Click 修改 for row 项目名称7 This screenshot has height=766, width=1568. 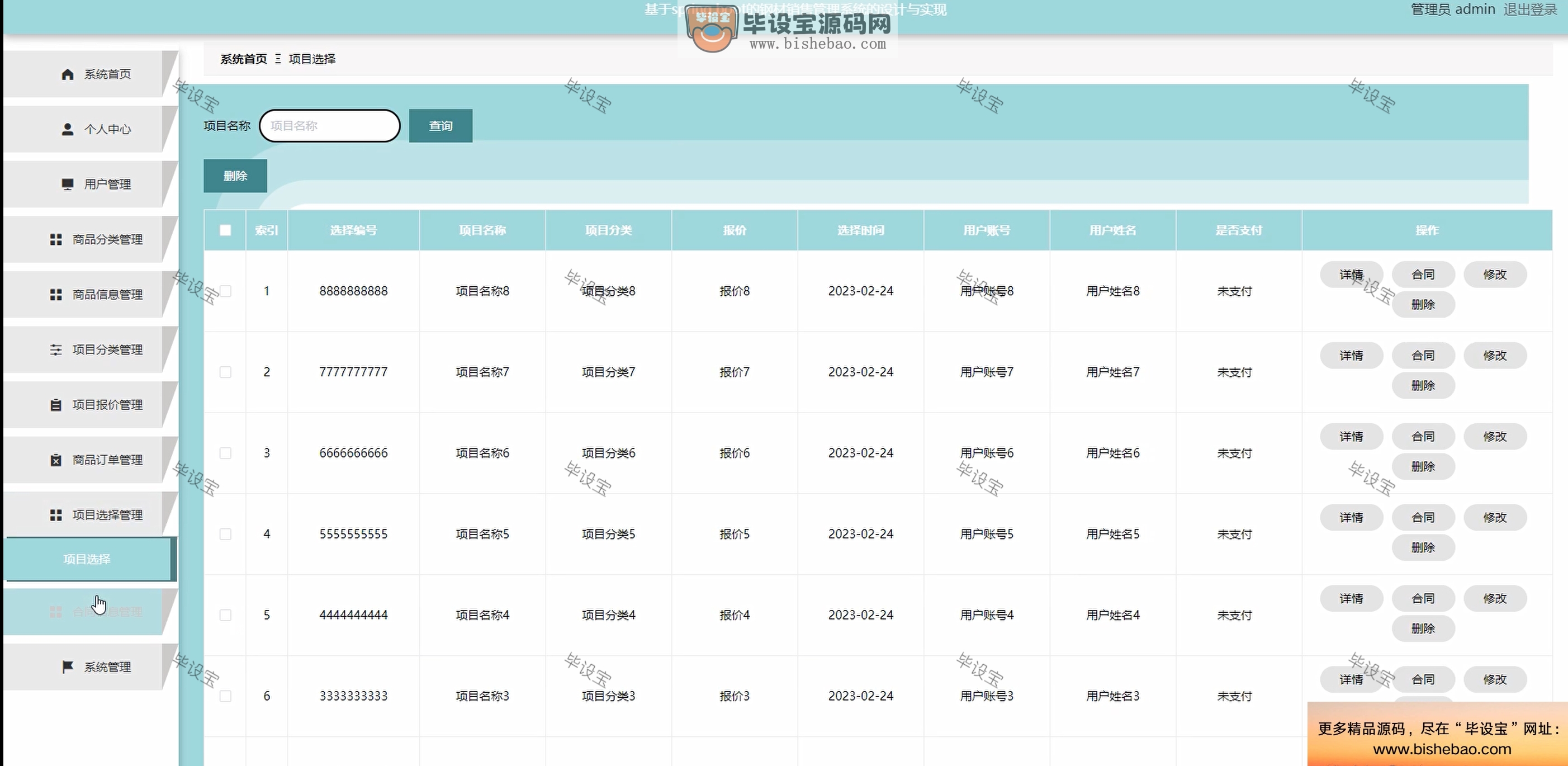1495,356
